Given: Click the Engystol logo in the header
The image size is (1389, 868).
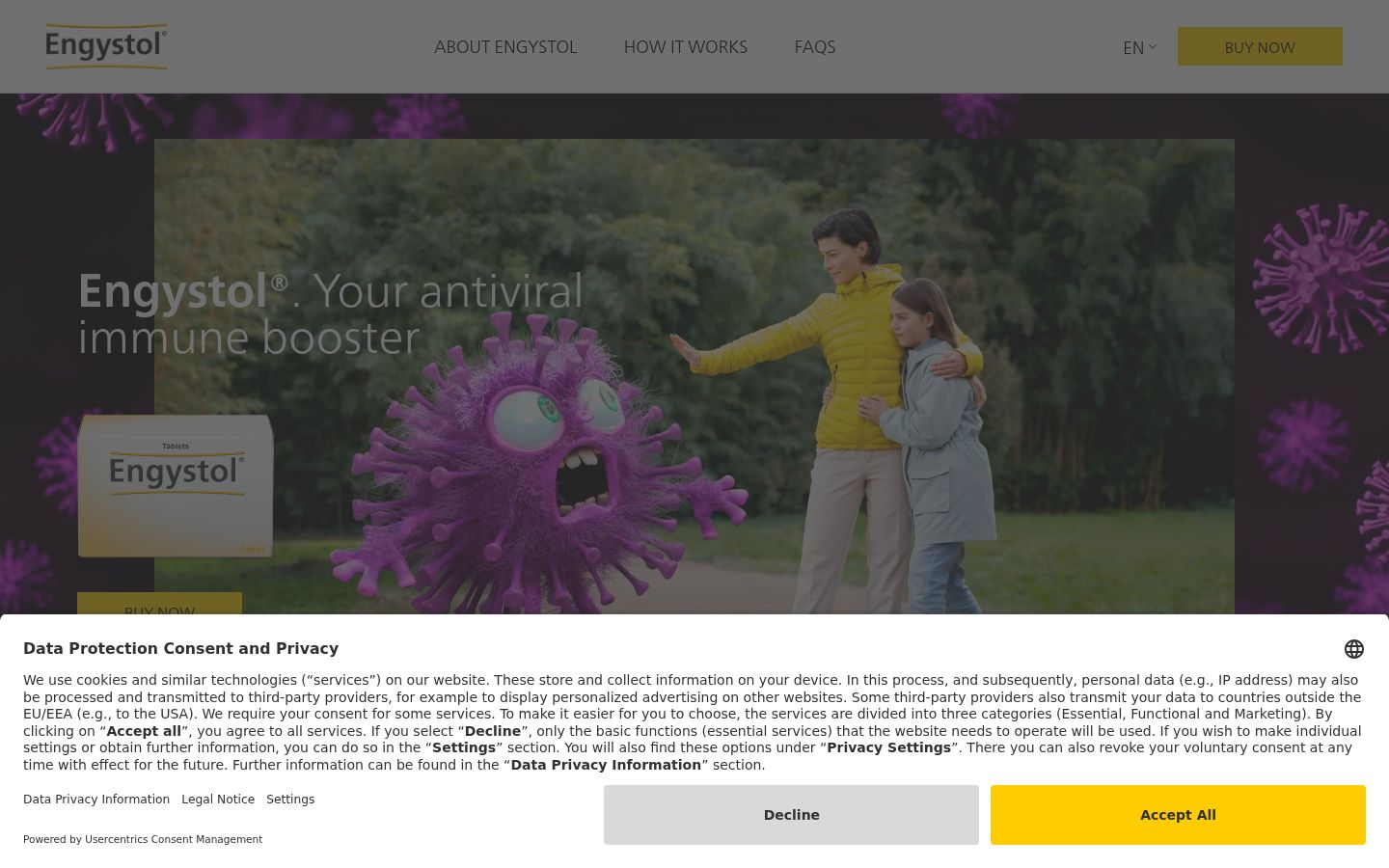Looking at the screenshot, I should [106, 46].
